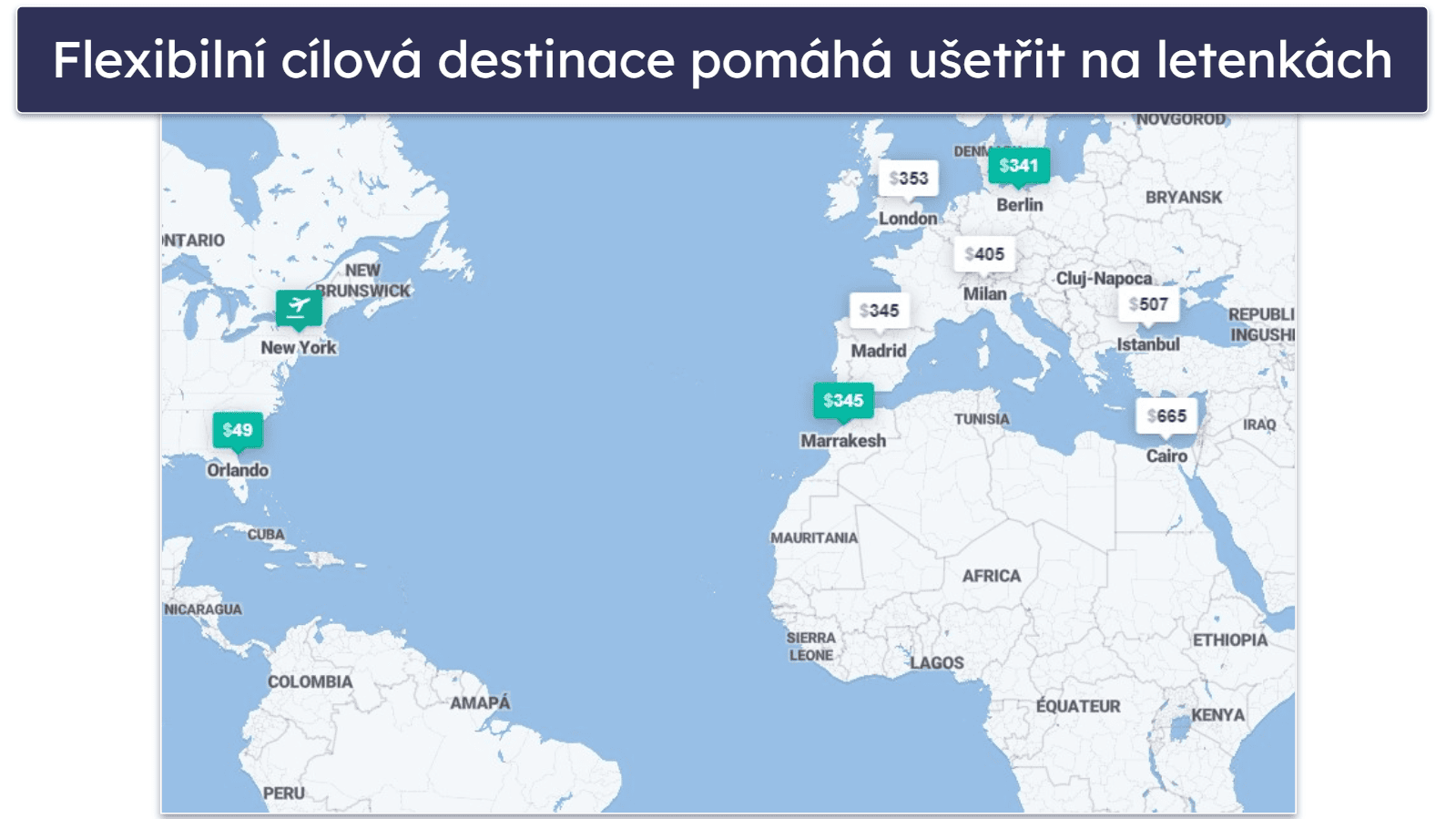Select the $345 Madrid price marker

(x=879, y=311)
